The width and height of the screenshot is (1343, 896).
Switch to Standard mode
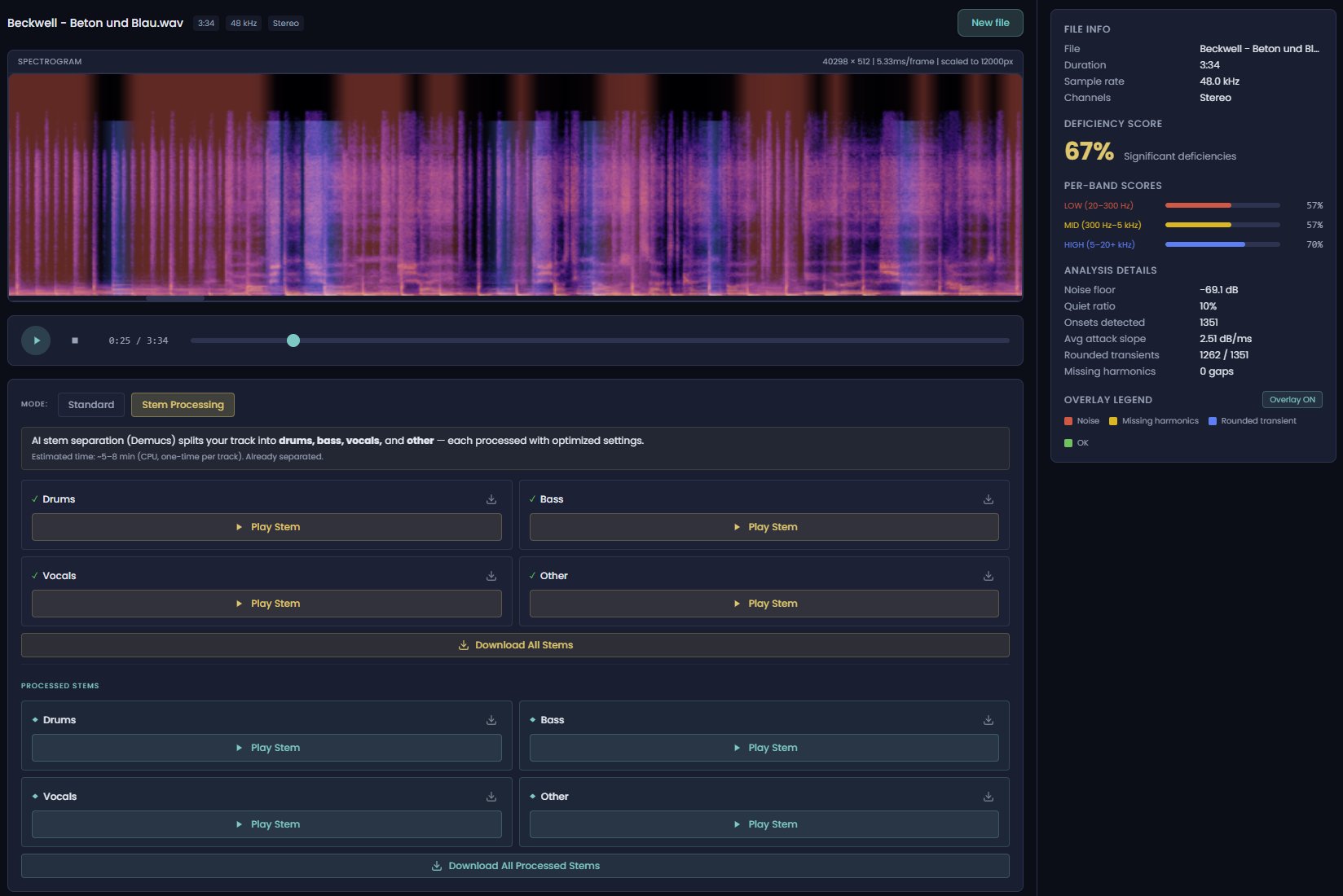tap(91, 404)
